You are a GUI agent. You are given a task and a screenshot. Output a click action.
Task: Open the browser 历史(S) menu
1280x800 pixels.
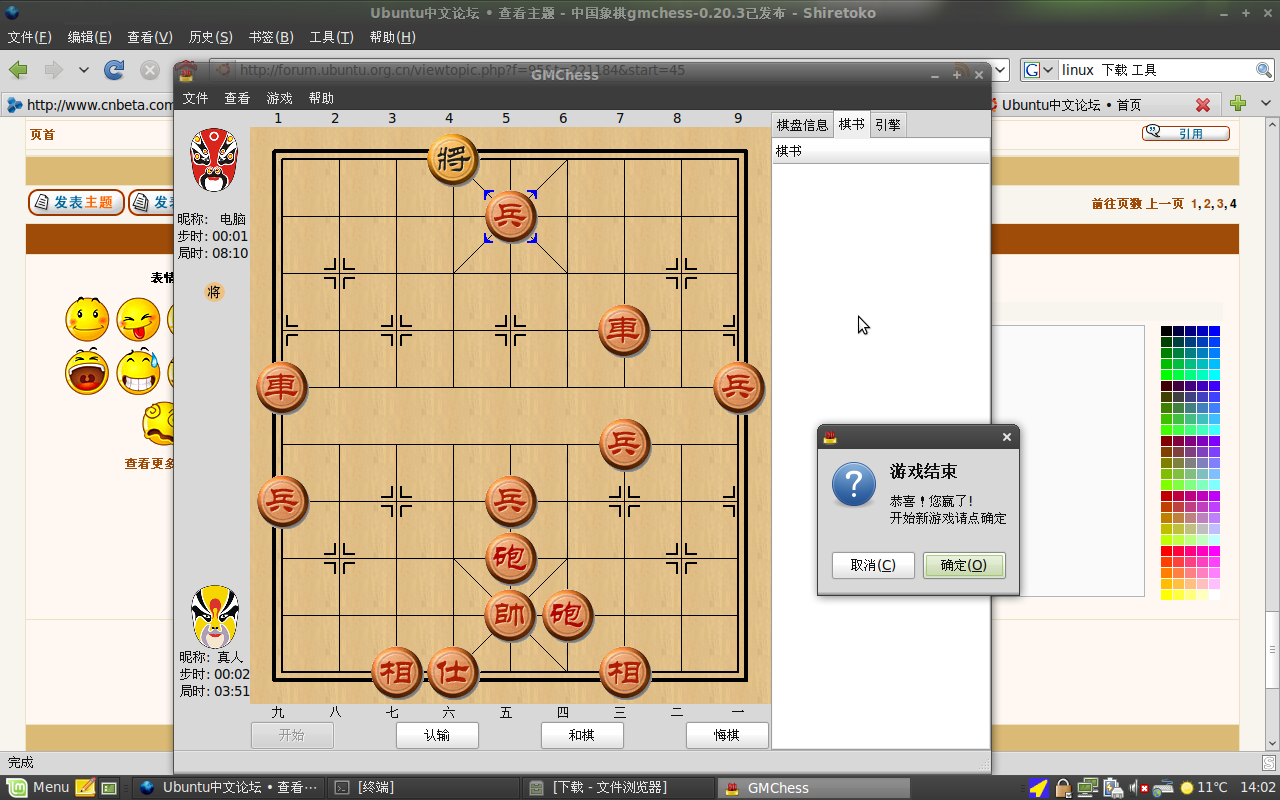210,37
